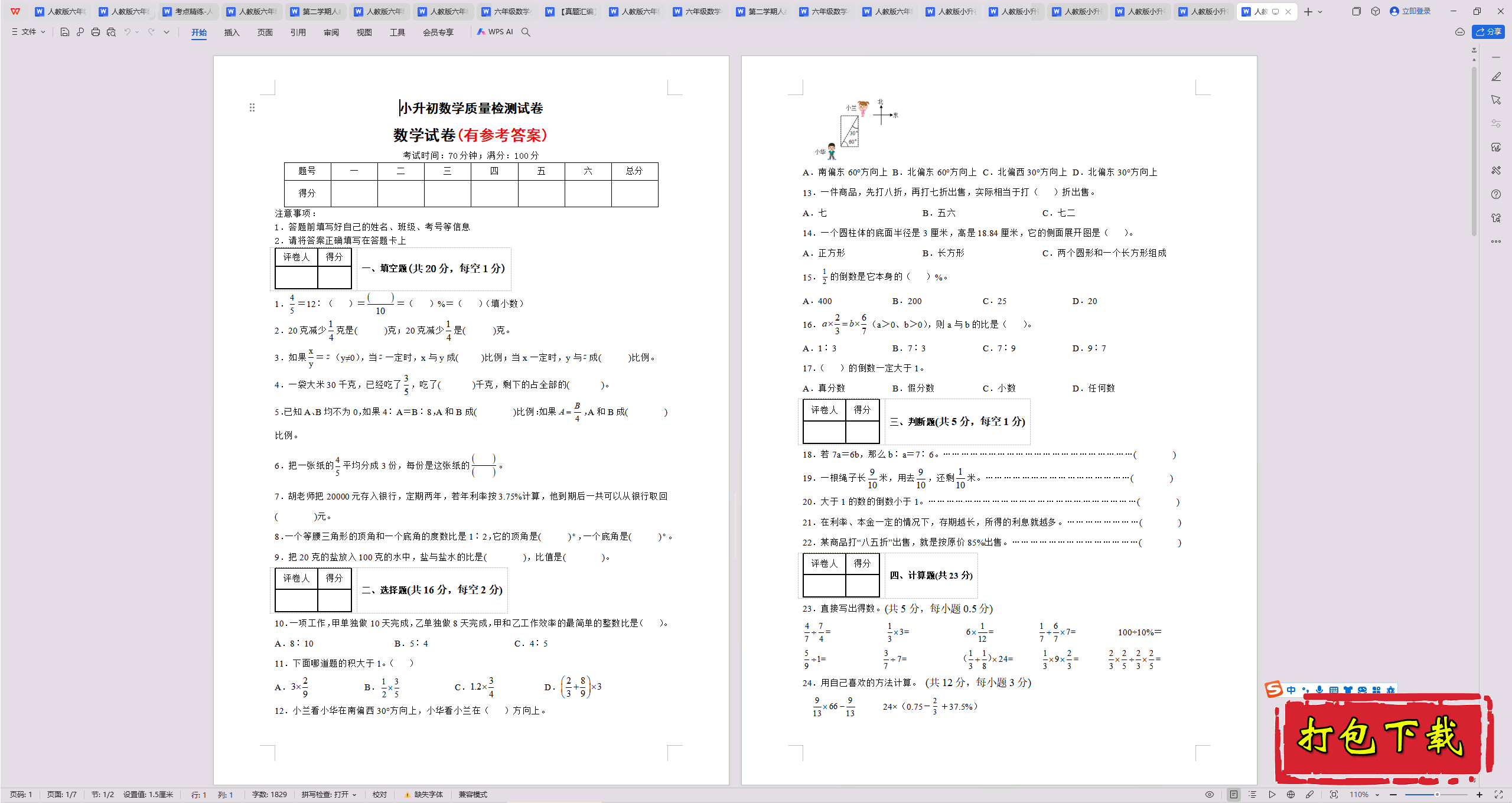Screen dimensions: 1512x803
Task: Click the fit-to-page zoom icon
Action: (x=1334, y=795)
